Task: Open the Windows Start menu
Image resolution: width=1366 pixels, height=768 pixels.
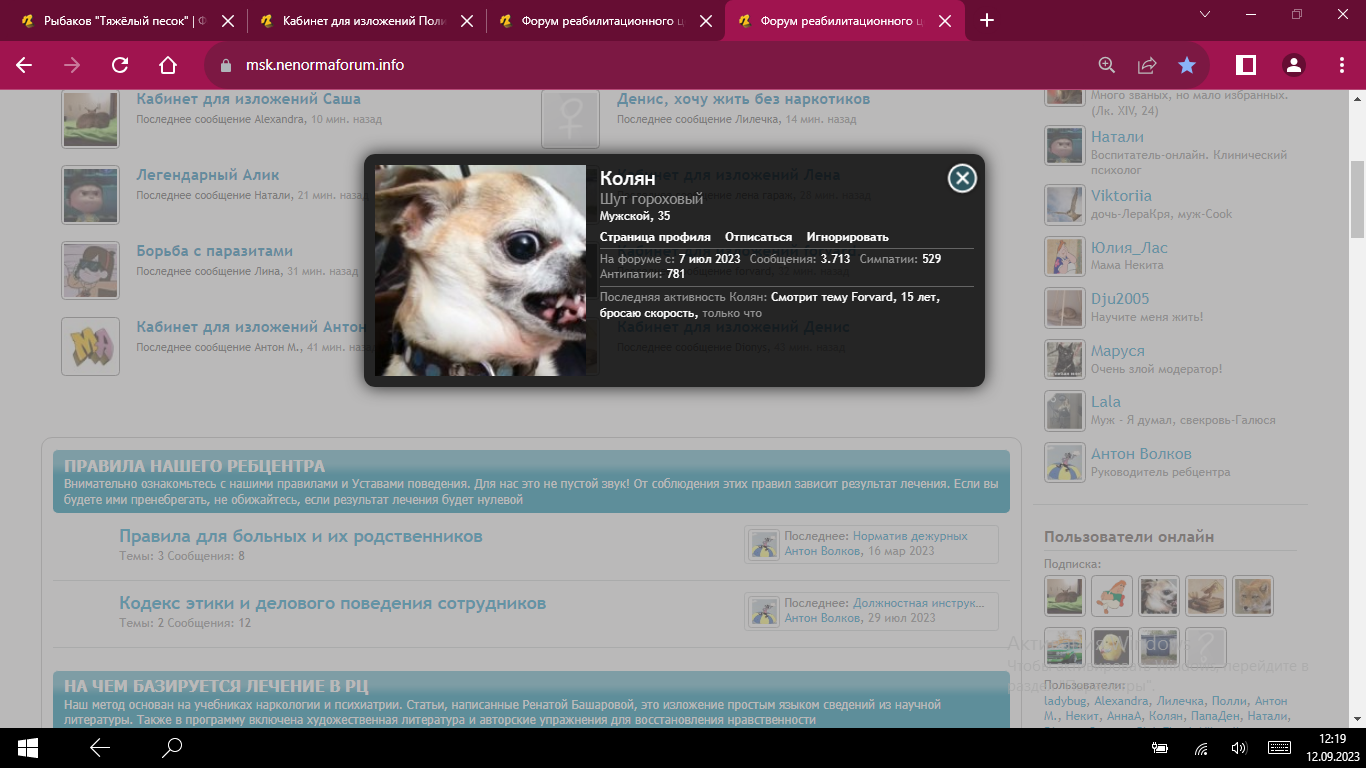Action: (x=28, y=747)
